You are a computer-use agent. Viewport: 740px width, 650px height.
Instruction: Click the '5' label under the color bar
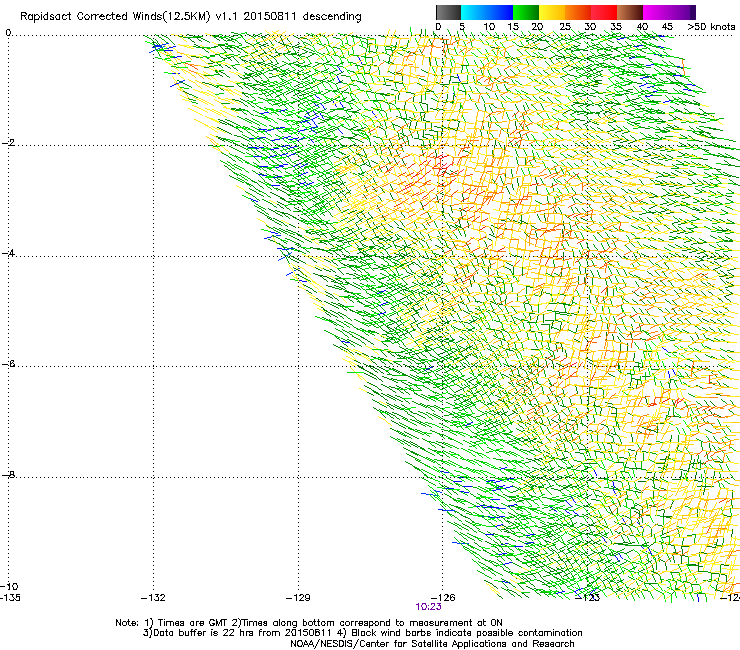462,27
